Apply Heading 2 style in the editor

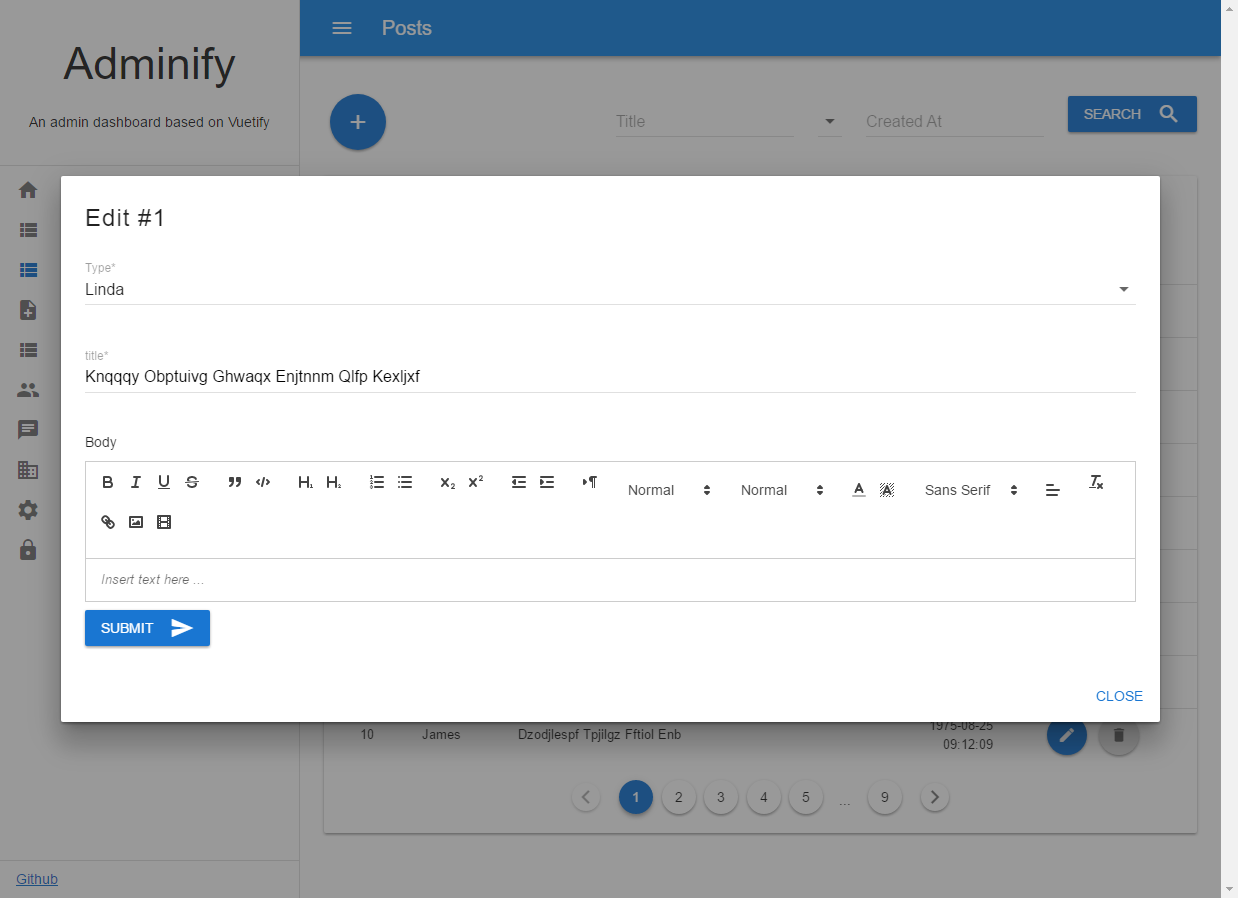tap(334, 482)
